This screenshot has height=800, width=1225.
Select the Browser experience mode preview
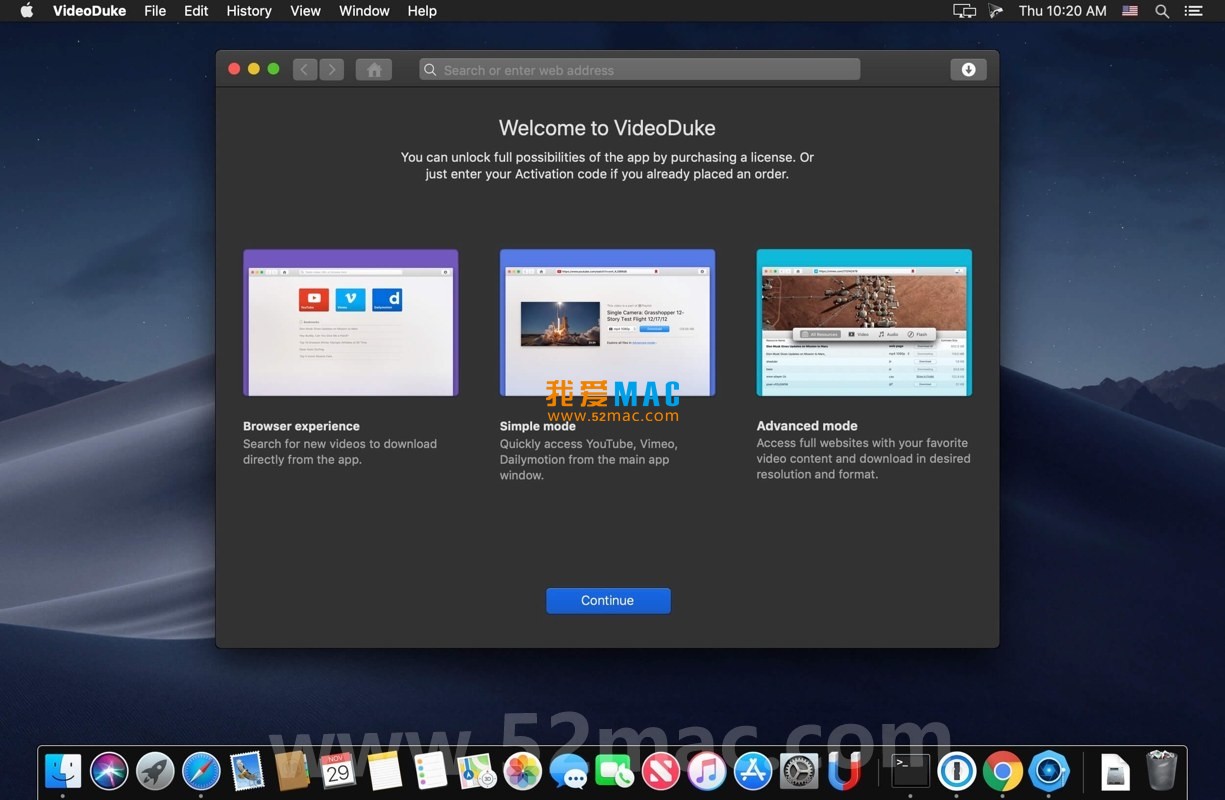350,322
